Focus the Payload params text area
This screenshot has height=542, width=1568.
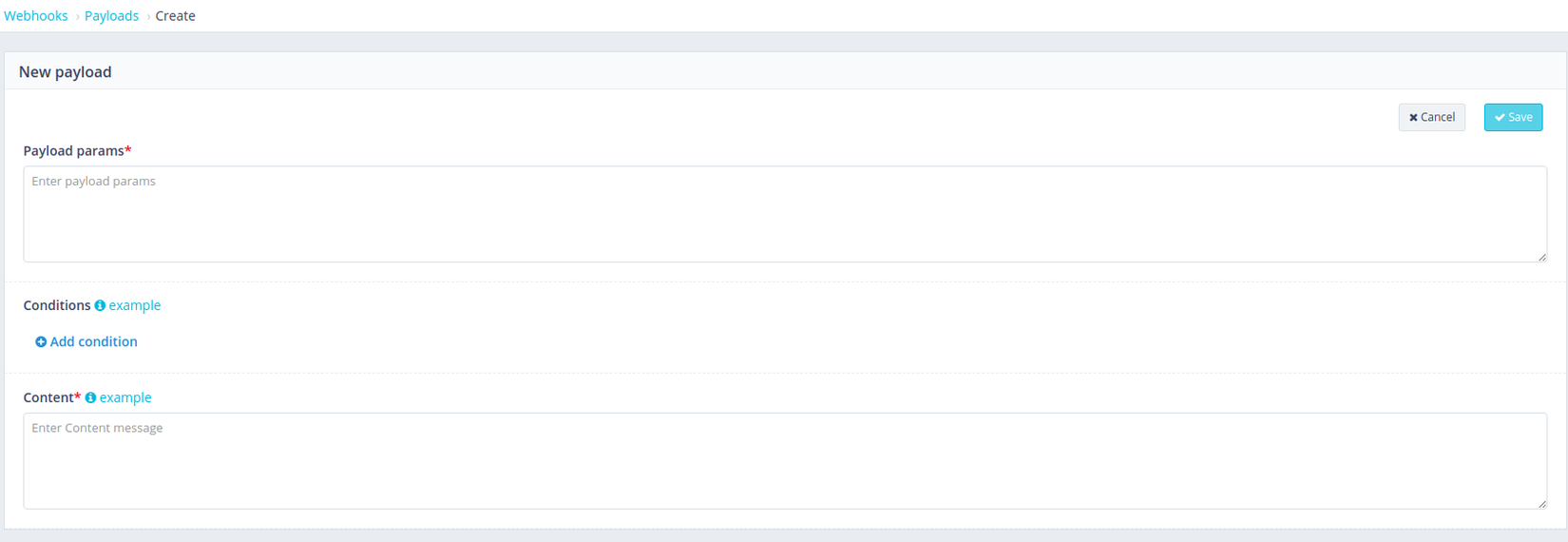pos(784,214)
